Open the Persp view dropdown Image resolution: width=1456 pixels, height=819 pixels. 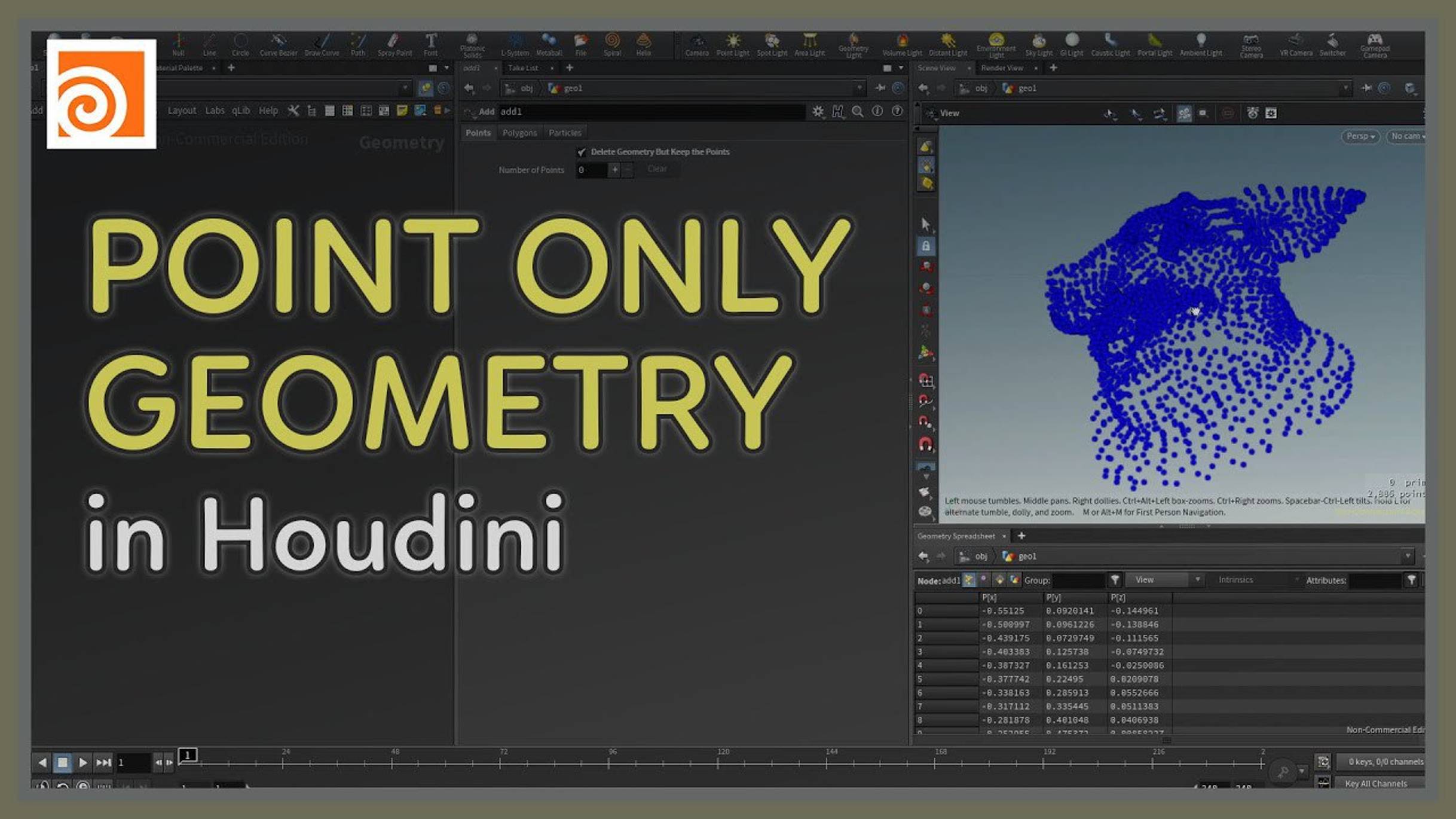pyautogui.click(x=1360, y=136)
